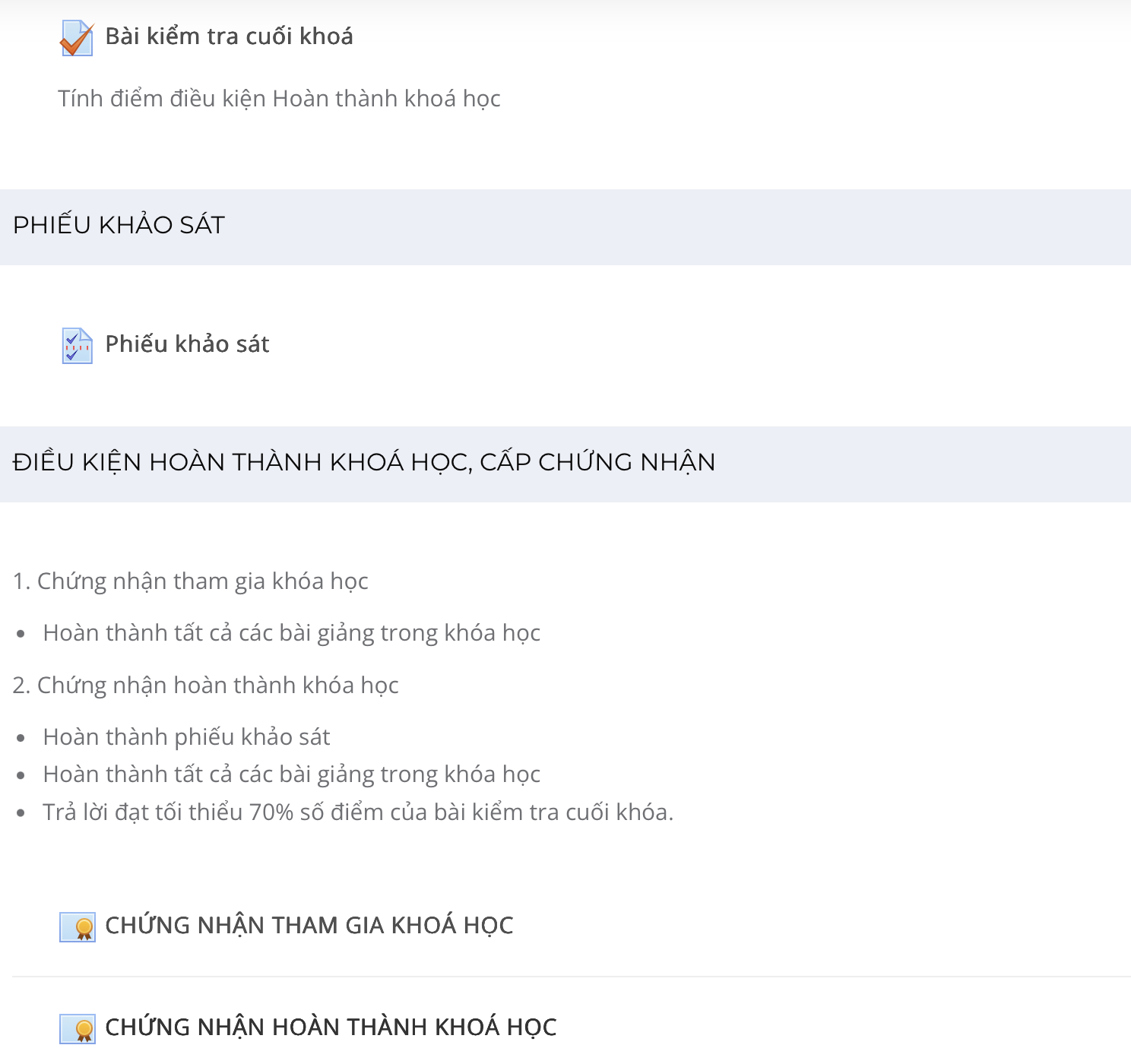Click the certificate ribbon icon for THAM GIA KHOÁ HỌC
Image resolution: width=1131 pixels, height=1064 pixels.
coord(78,926)
